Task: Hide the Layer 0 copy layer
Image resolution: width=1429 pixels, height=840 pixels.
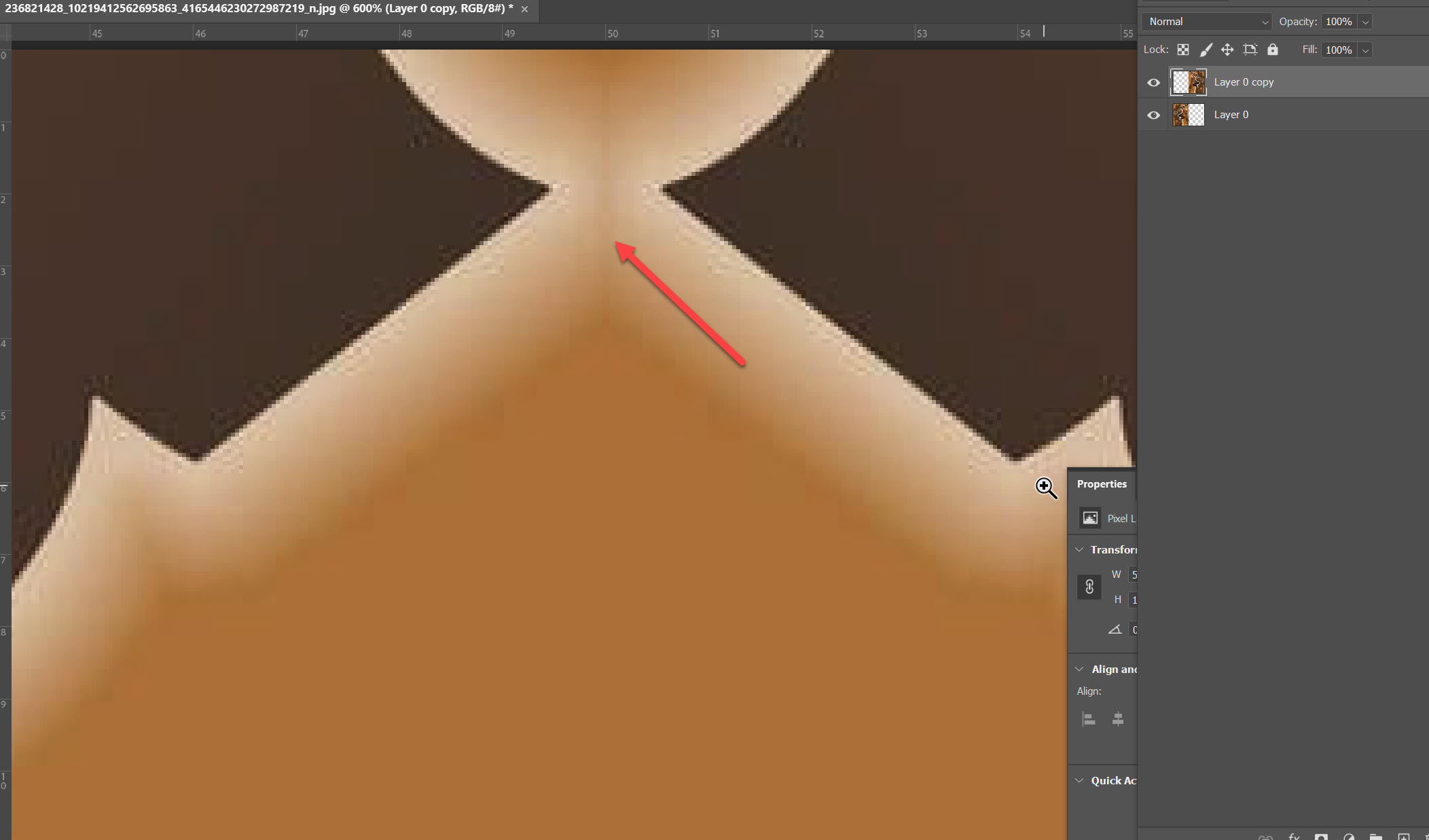Action: 1153,82
